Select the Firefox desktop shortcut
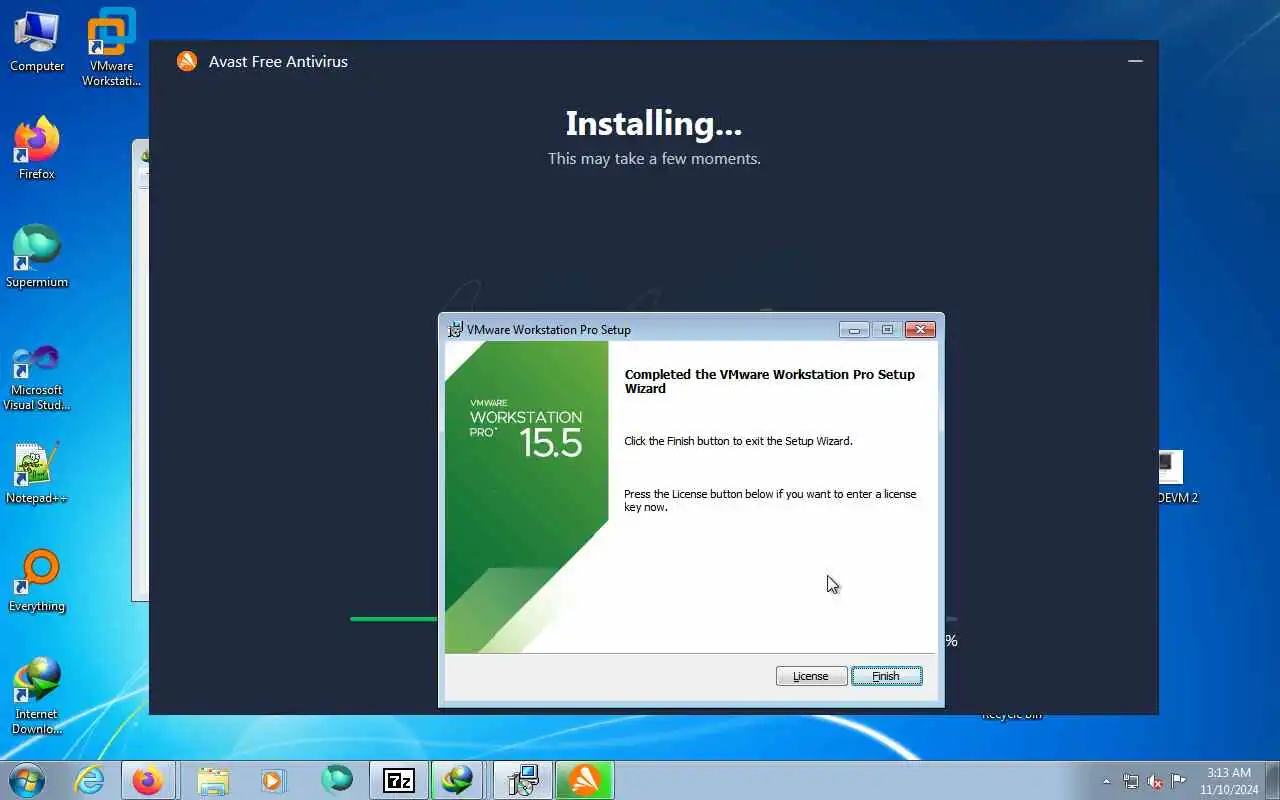Screen dimensions: 1280x800 37,150
